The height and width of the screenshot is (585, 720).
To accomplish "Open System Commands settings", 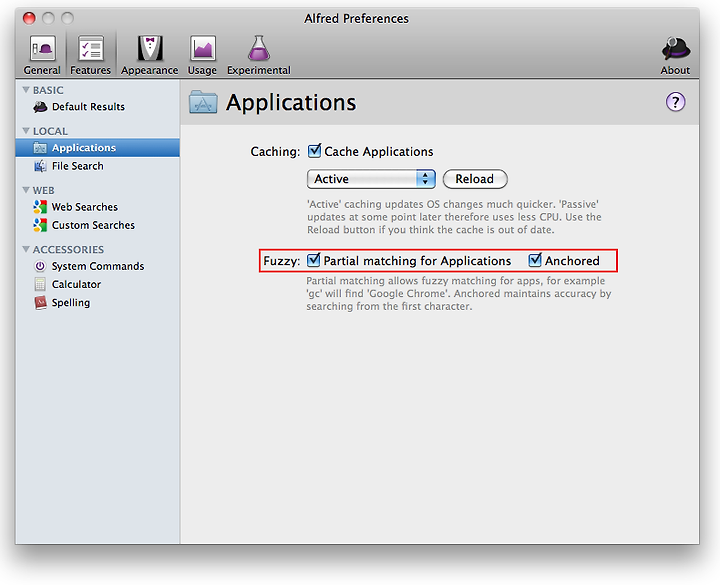I will (97, 266).
